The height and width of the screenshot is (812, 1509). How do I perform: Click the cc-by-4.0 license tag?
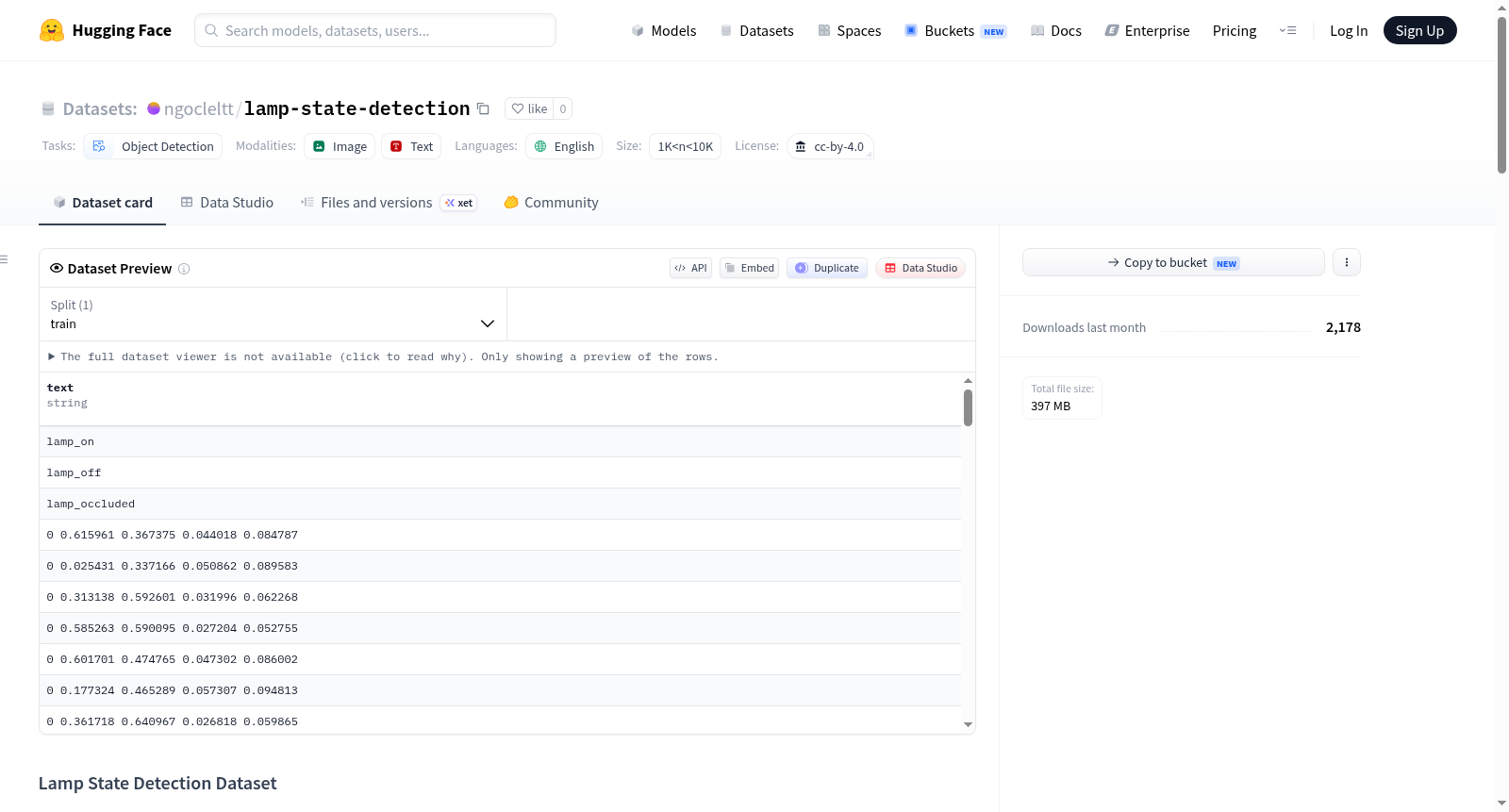830,146
